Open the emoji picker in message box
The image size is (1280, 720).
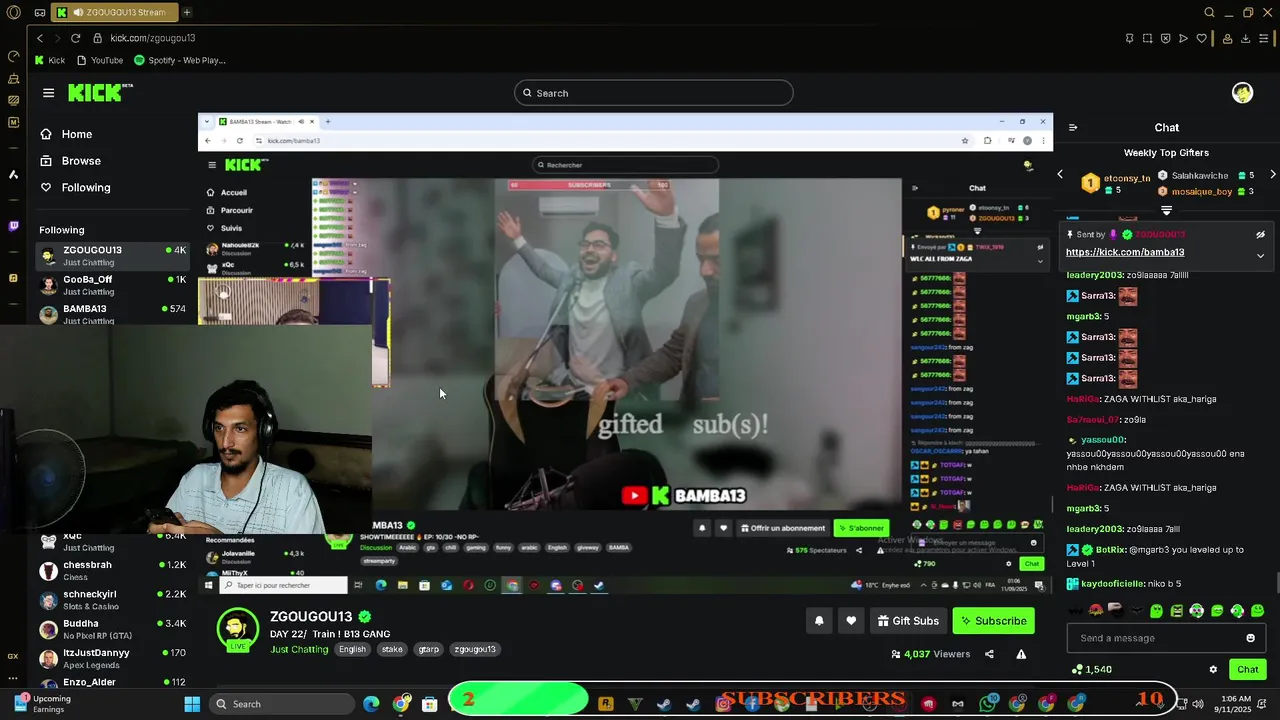(x=1250, y=638)
